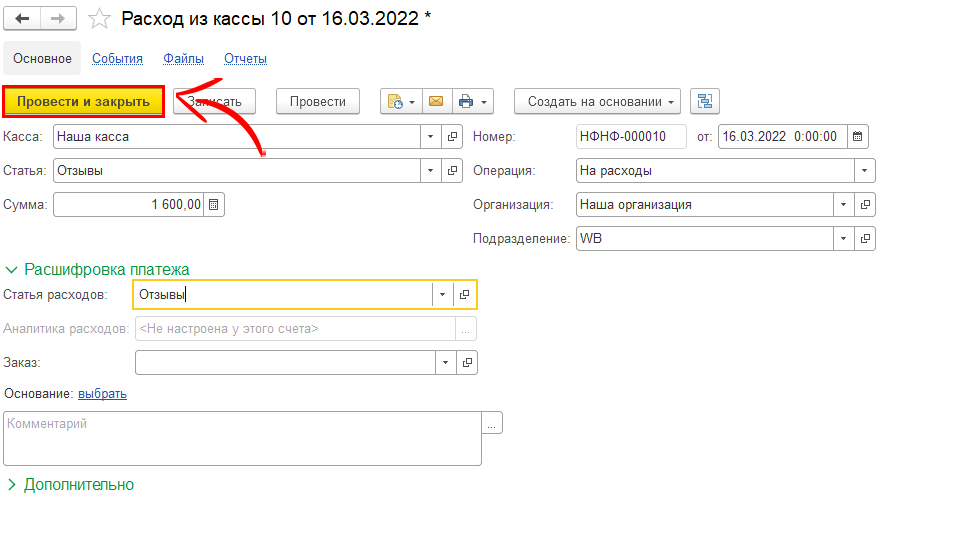
Task: Open the calculator icon in Сумма field
Action: tap(214, 204)
